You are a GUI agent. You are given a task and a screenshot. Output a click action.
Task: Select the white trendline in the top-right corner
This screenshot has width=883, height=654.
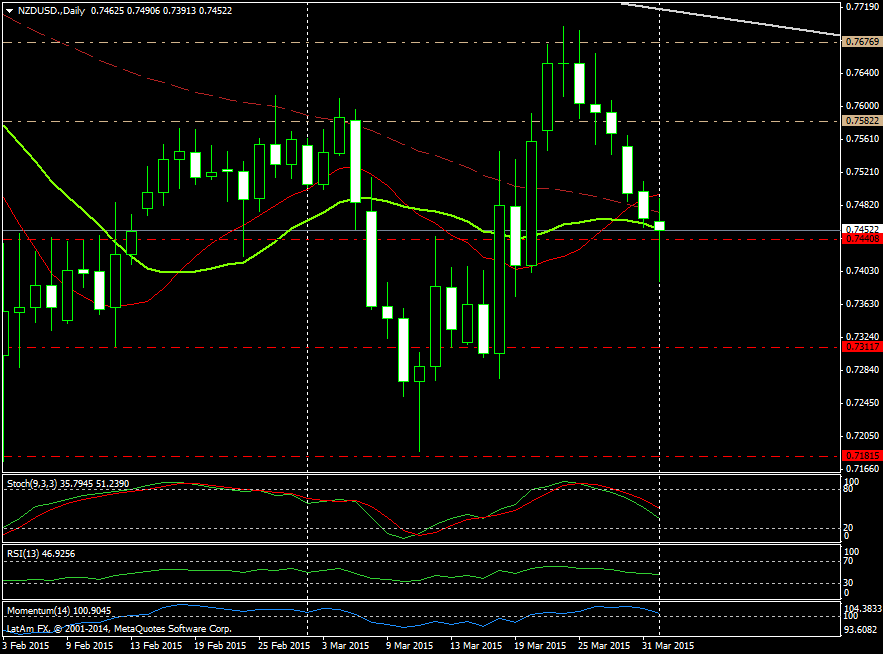[740, 20]
